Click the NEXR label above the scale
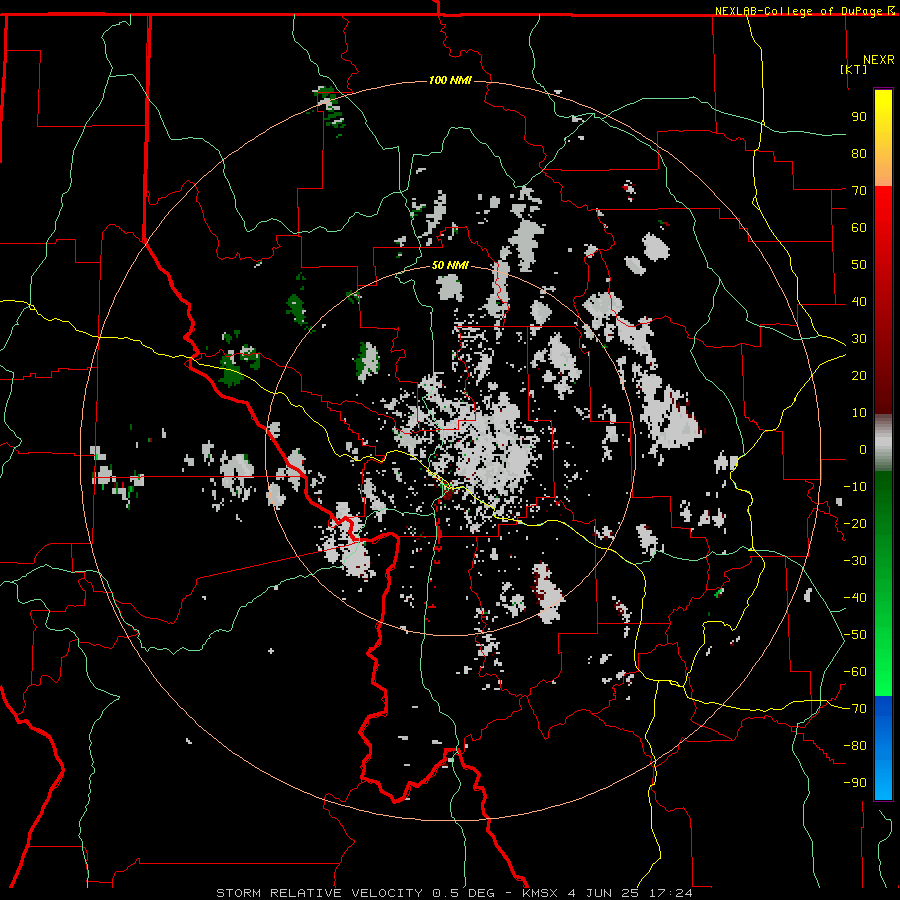900x900 pixels. click(878, 60)
